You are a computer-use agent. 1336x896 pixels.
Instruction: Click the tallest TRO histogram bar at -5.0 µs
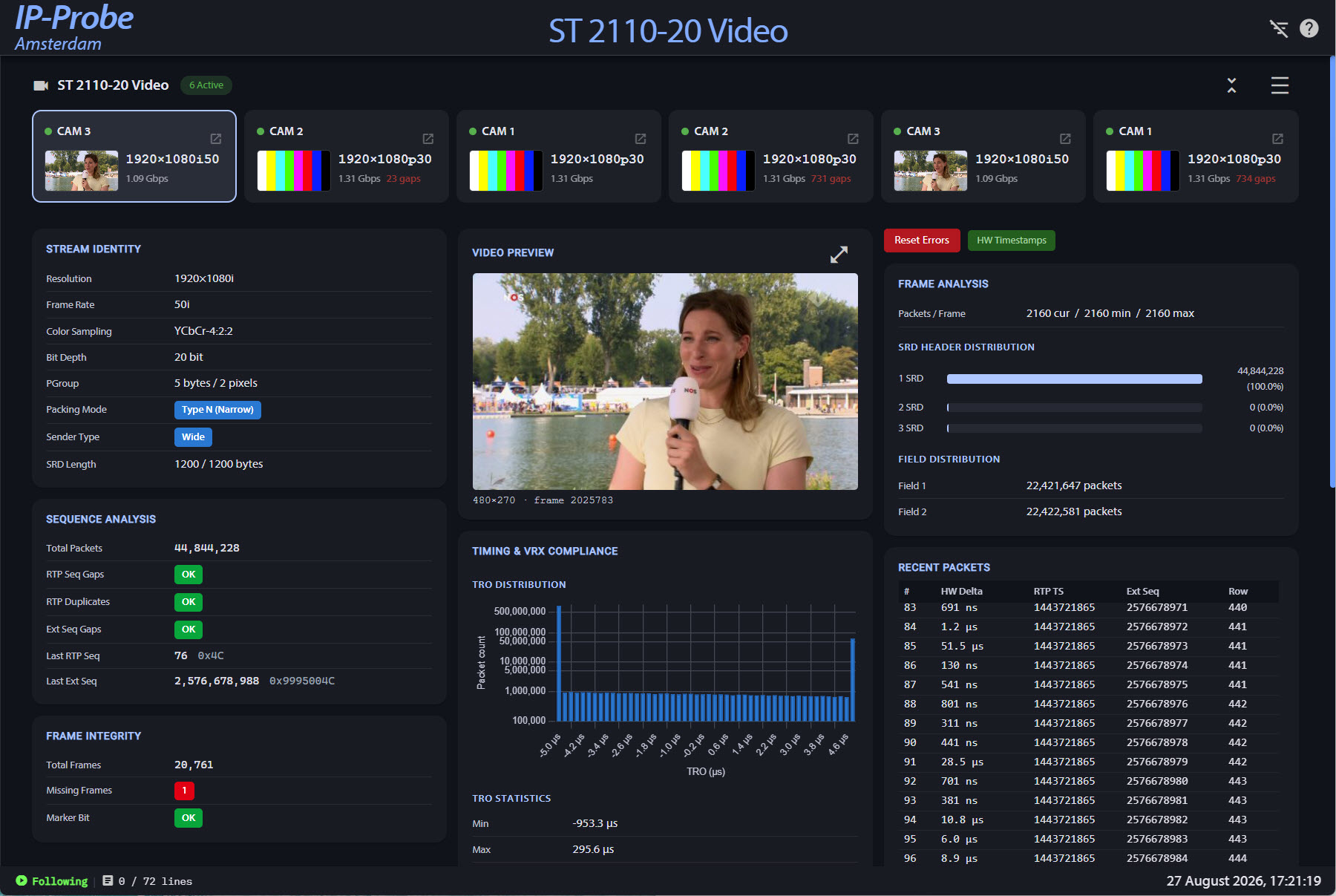pyautogui.click(x=559, y=664)
